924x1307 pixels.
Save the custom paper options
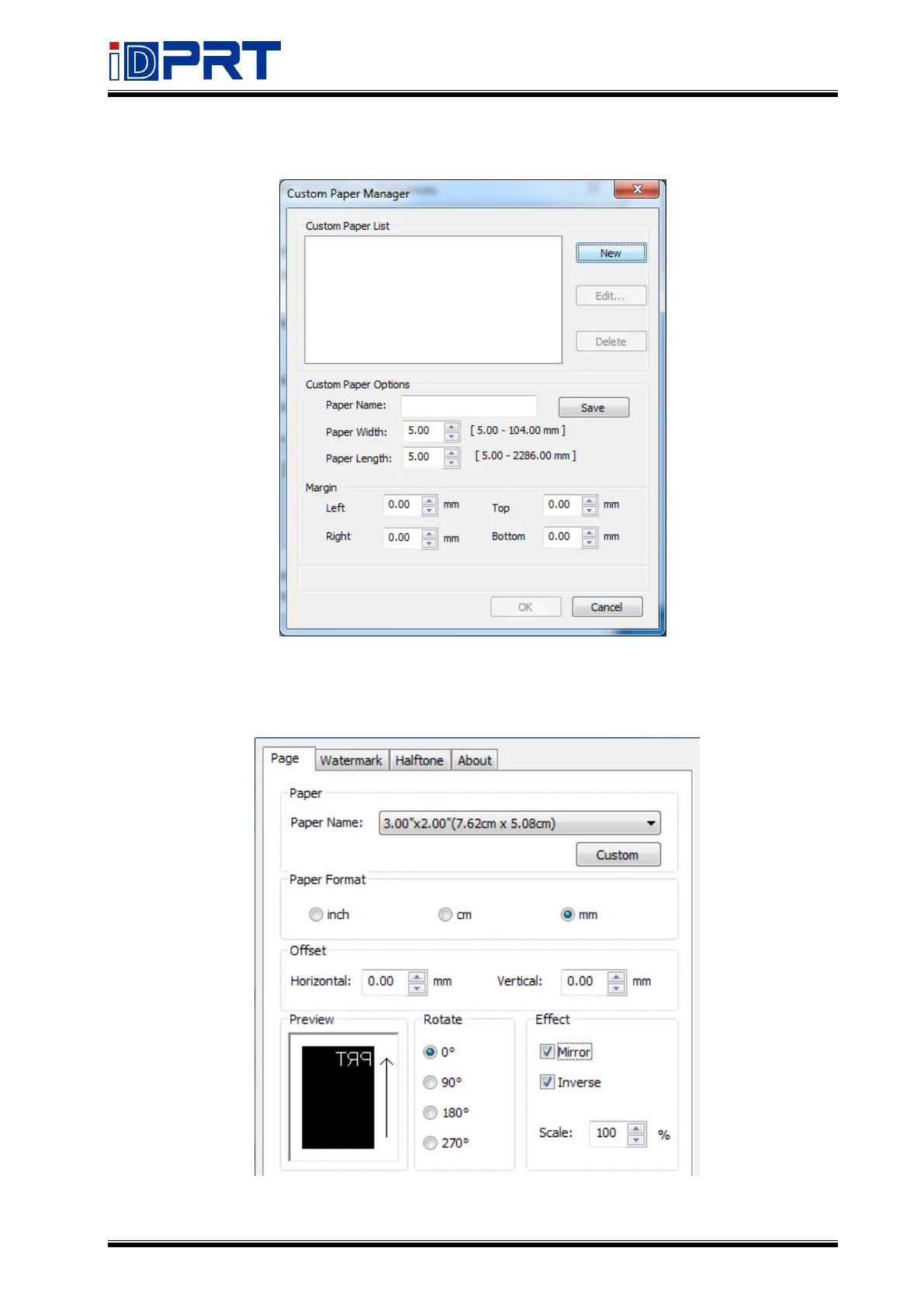(x=594, y=407)
